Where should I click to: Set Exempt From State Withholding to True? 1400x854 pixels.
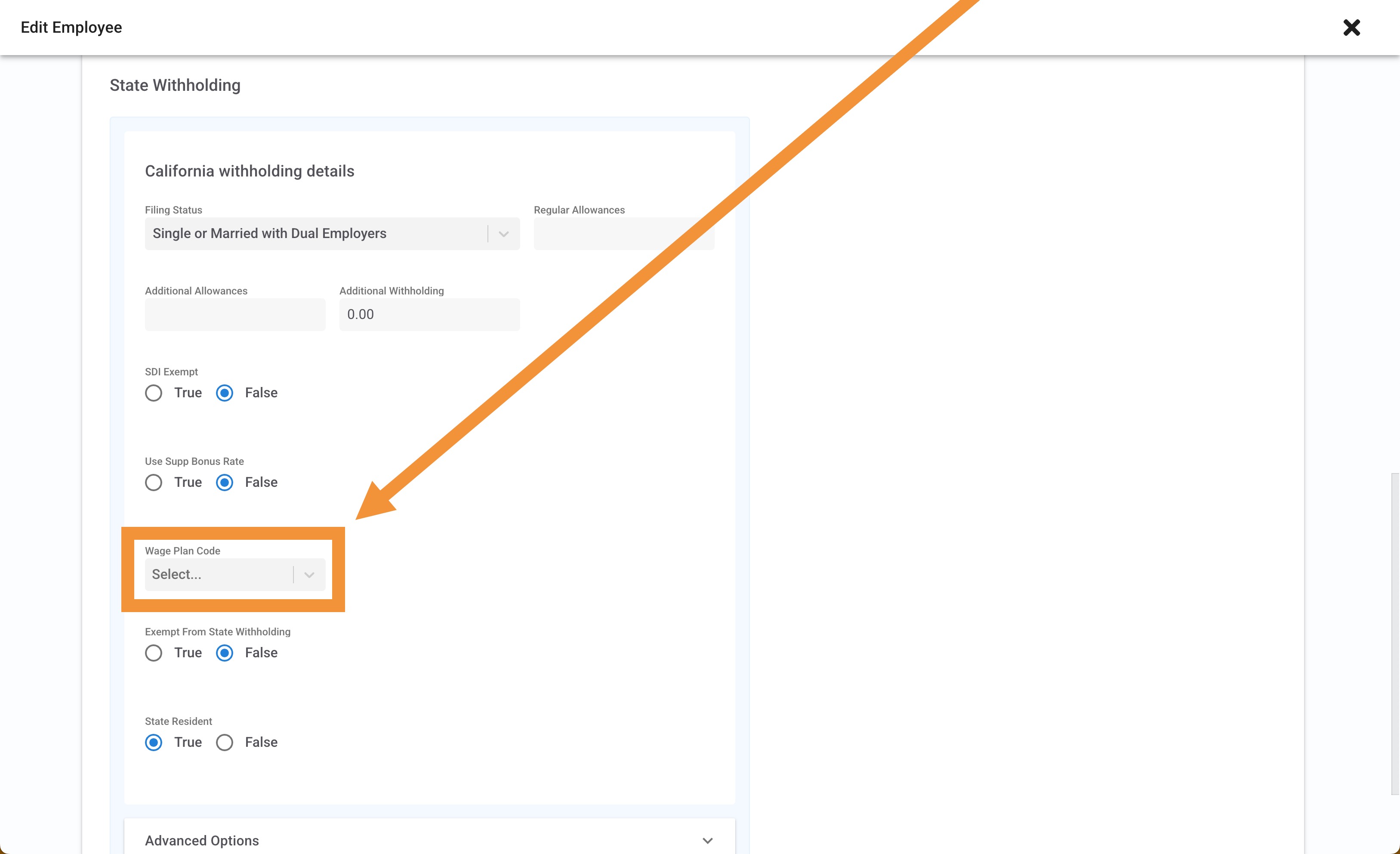pyautogui.click(x=154, y=653)
